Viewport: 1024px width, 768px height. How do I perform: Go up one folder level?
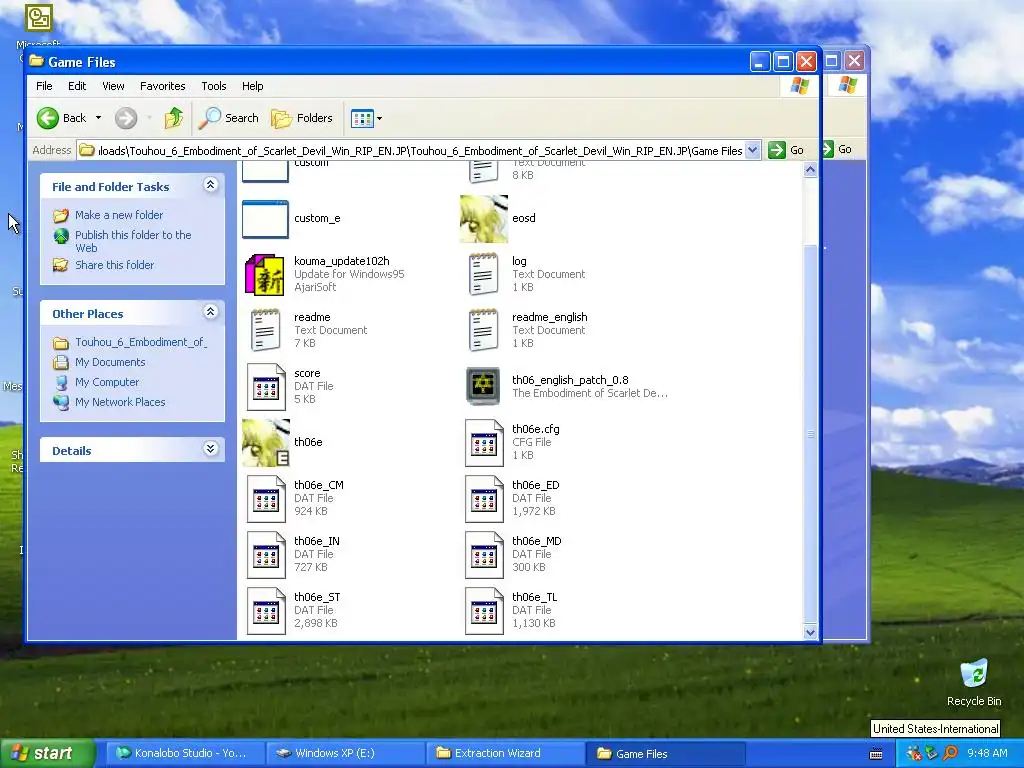(x=174, y=118)
